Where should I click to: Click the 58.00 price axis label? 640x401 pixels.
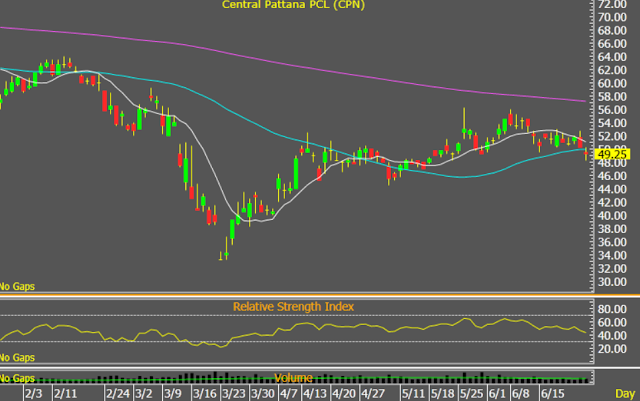pos(612,96)
